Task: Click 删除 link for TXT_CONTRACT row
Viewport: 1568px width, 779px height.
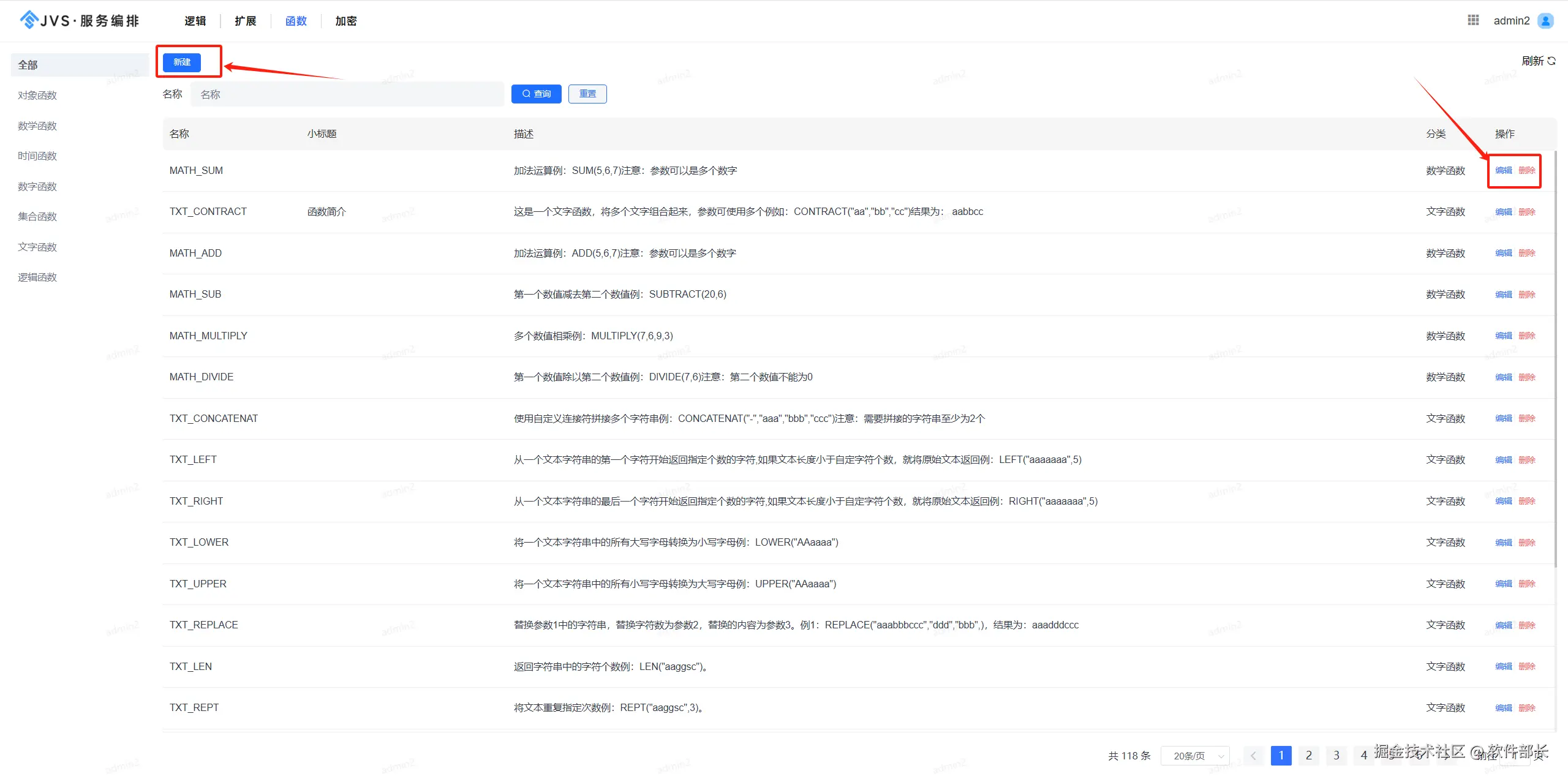Action: click(1526, 212)
